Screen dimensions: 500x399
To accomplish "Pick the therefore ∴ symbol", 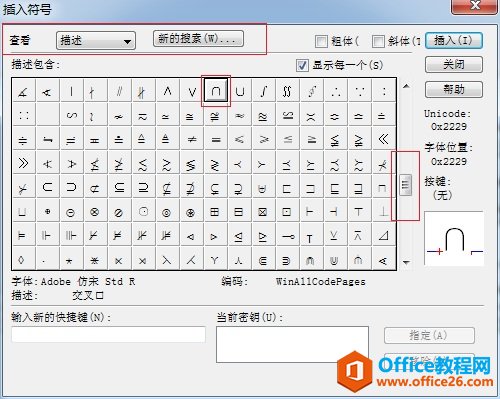I will pyautogui.click(x=336, y=90).
